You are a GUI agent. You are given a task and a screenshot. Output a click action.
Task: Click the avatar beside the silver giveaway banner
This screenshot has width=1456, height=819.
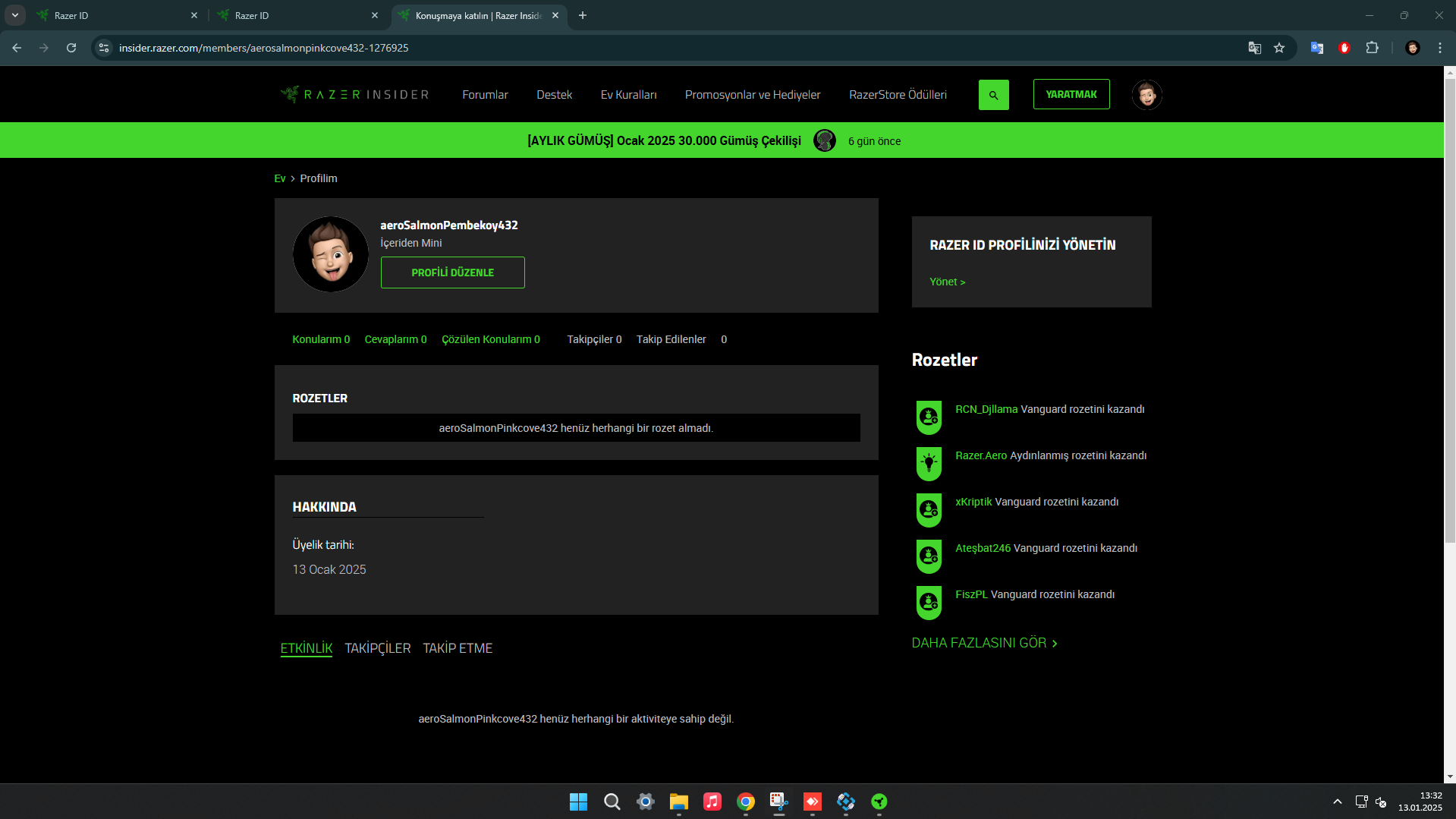[x=824, y=140]
